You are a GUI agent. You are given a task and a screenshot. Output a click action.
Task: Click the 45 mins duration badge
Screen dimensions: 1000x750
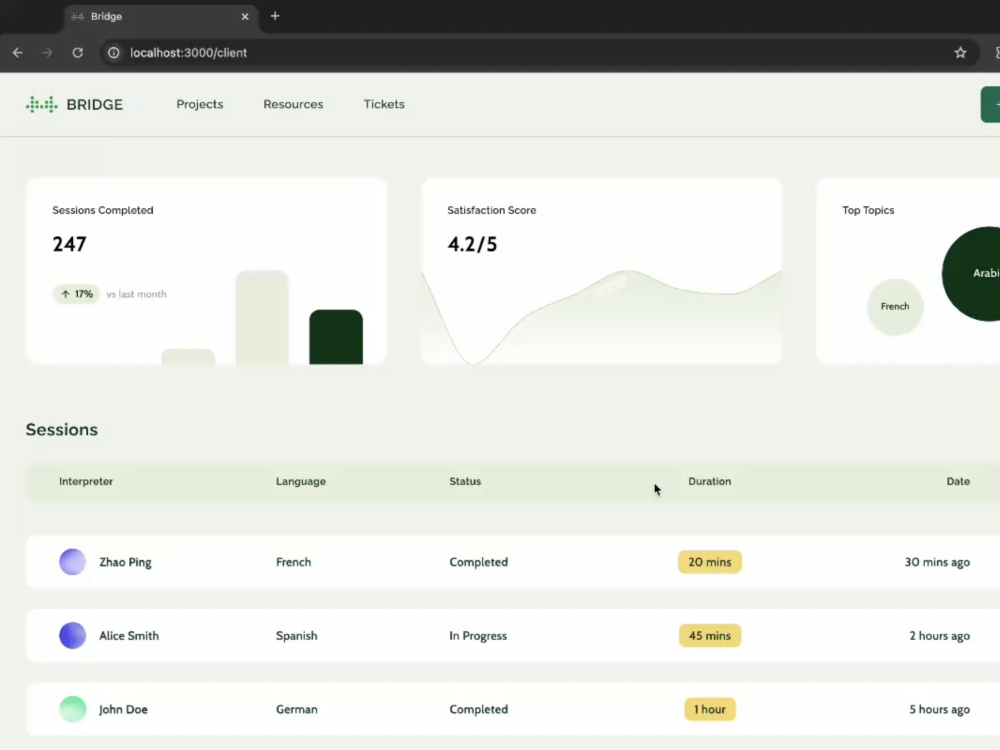(709, 636)
